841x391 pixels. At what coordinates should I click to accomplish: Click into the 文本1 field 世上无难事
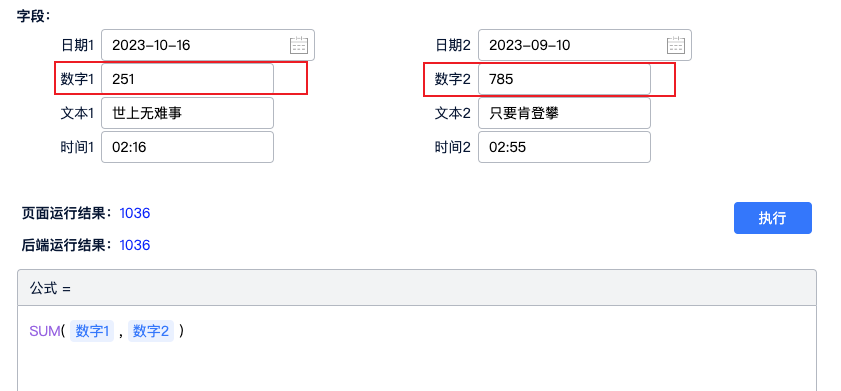(x=187, y=113)
